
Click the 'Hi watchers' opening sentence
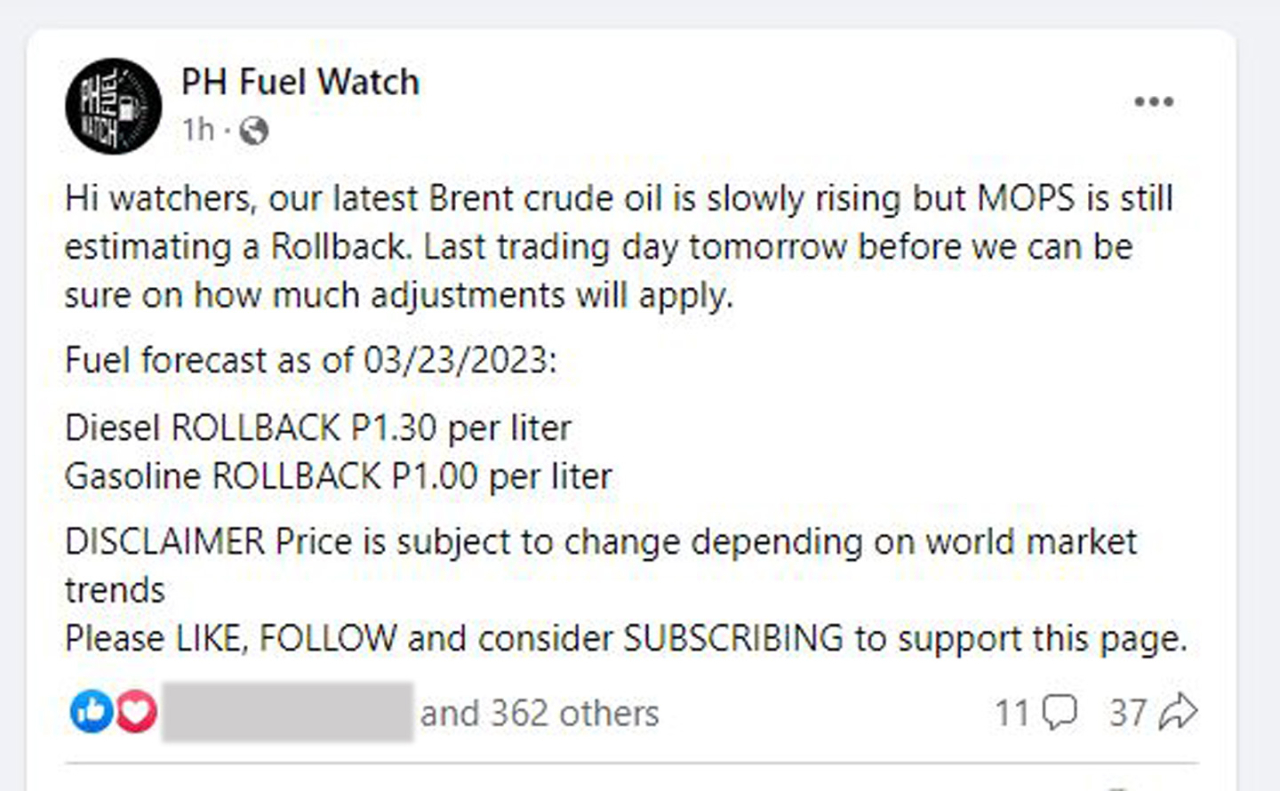click(618, 198)
